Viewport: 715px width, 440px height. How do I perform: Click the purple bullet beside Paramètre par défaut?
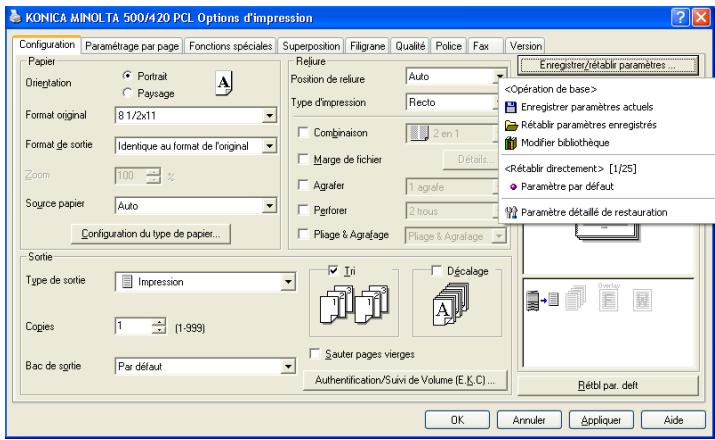[x=513, y=186]
